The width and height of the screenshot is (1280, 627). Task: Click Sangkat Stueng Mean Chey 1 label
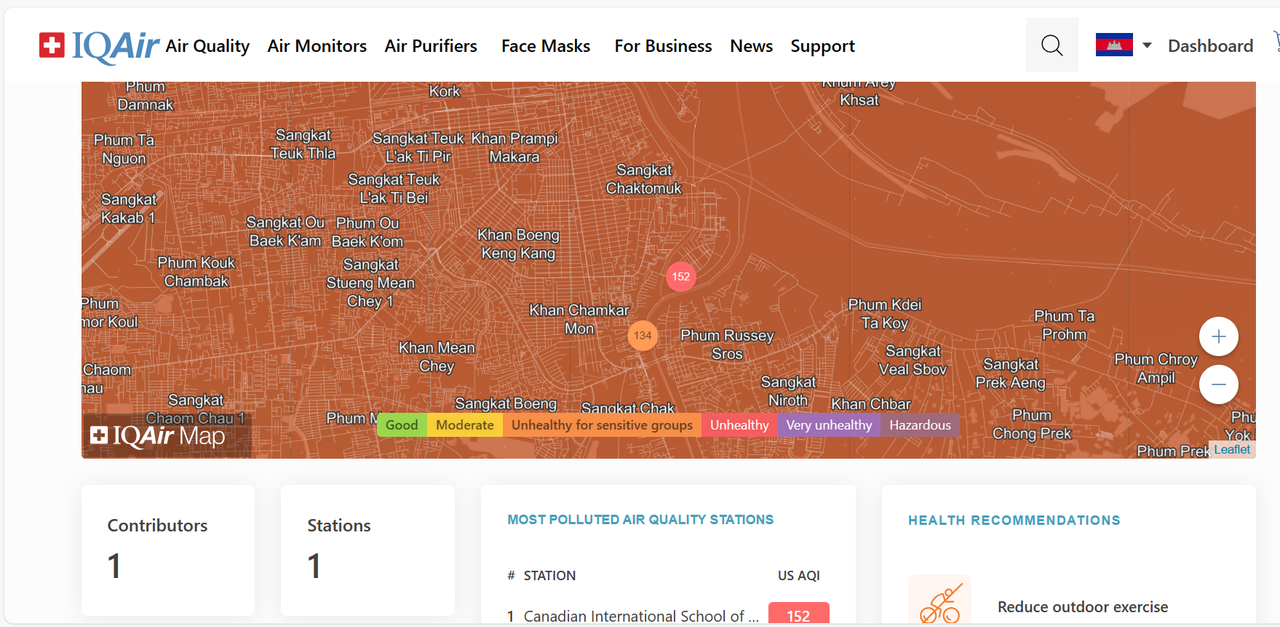[370, 283]
